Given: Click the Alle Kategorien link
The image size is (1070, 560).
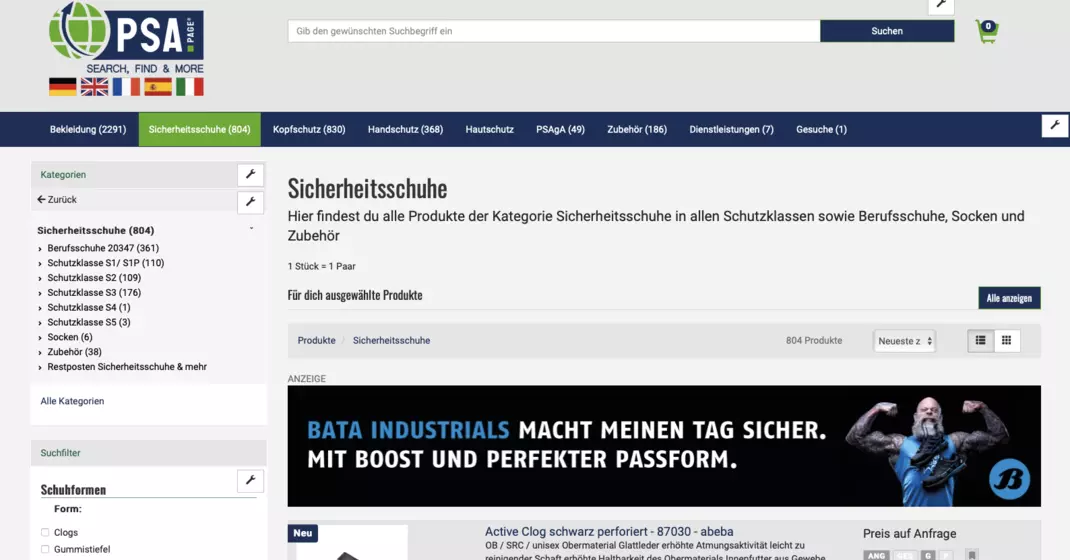Looking at the screenshot, I should (x=72, y=401).
